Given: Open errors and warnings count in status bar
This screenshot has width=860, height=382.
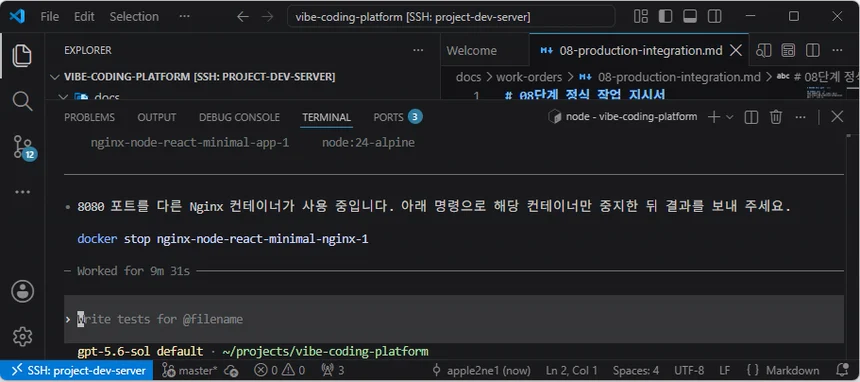Looking at the screenshot, I should [x=279, y=370].
